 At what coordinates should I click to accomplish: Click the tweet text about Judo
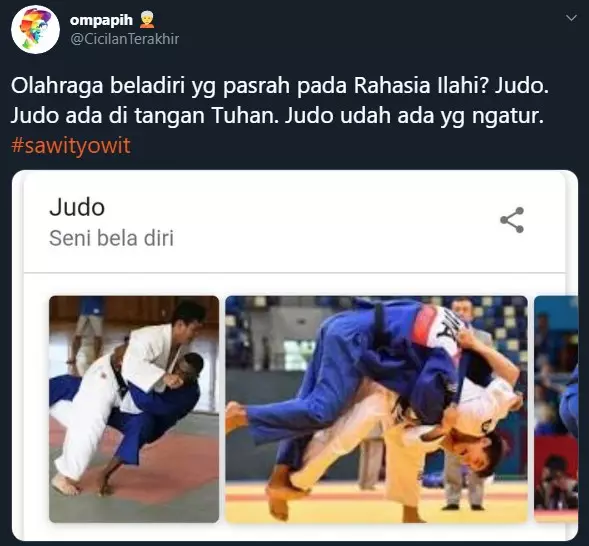280,101
